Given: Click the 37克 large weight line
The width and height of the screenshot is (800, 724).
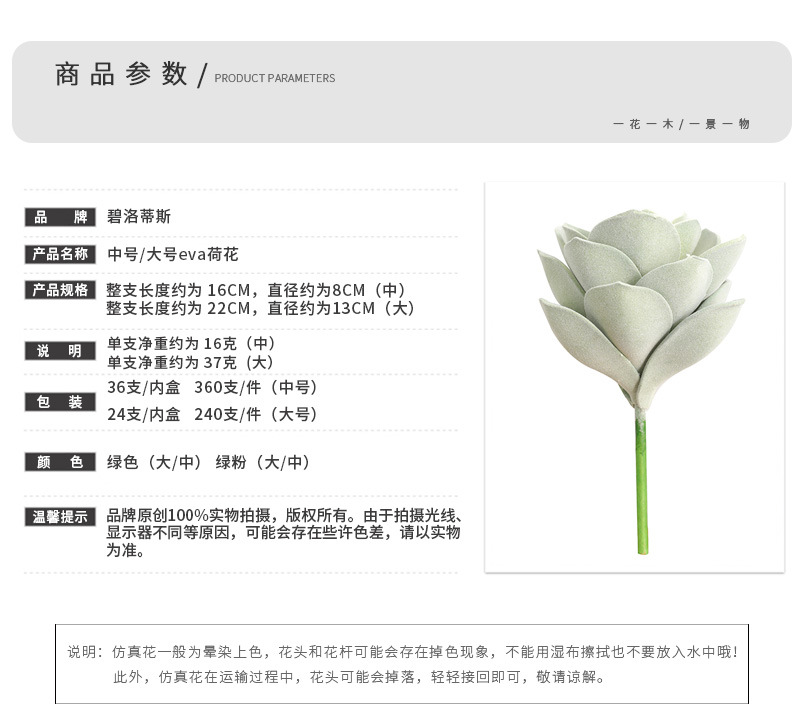Looking at the screenshot, I should click(191, 362).
